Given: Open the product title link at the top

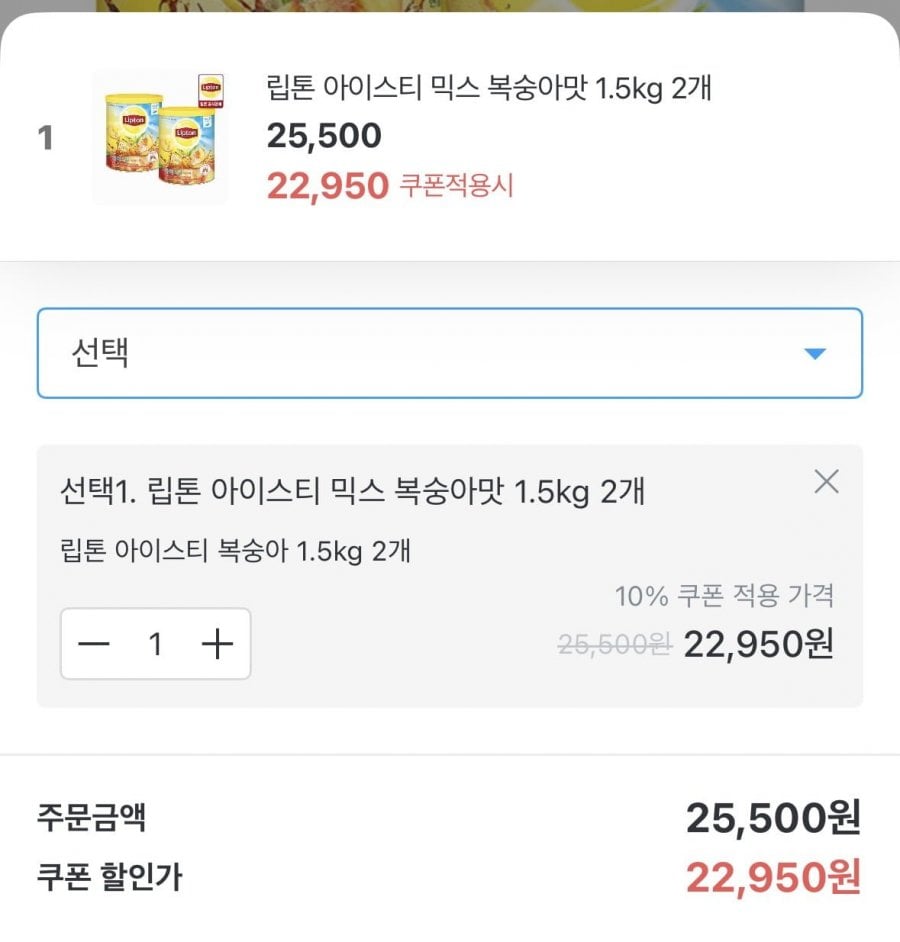Looking at the screenshot, I should click(x=489, y=88).
